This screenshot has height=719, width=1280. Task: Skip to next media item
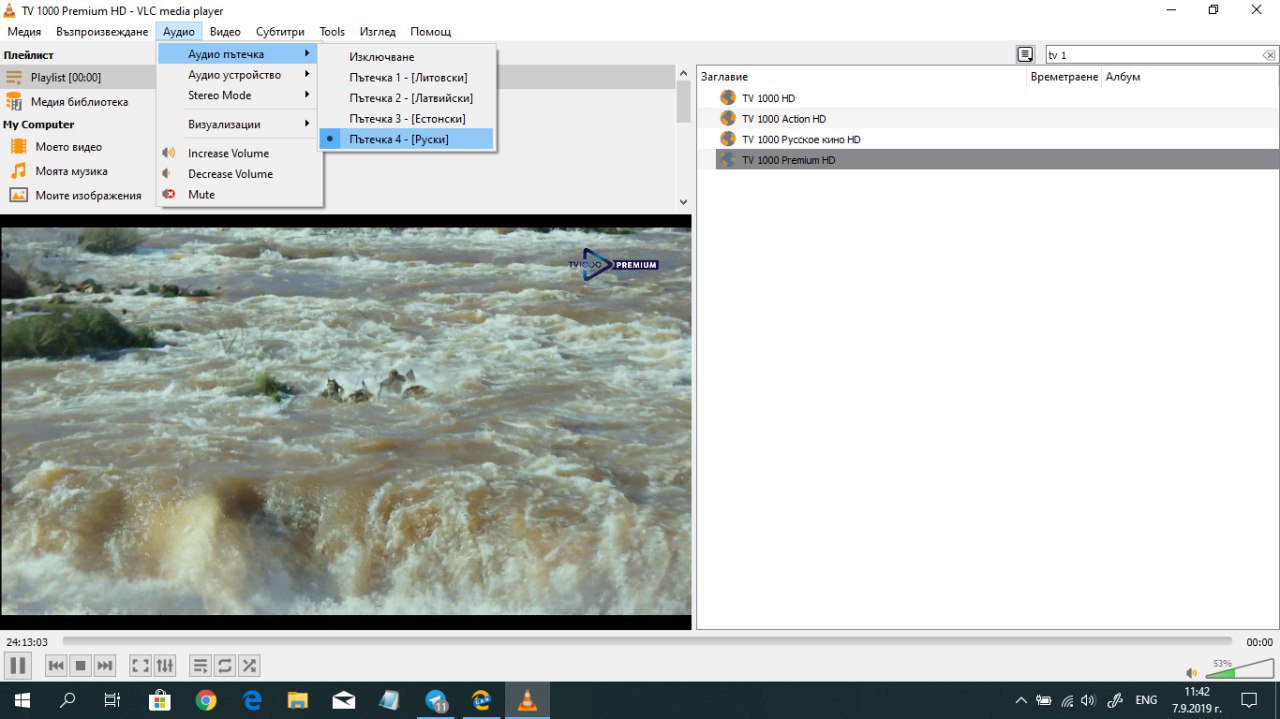pos(105,665)
